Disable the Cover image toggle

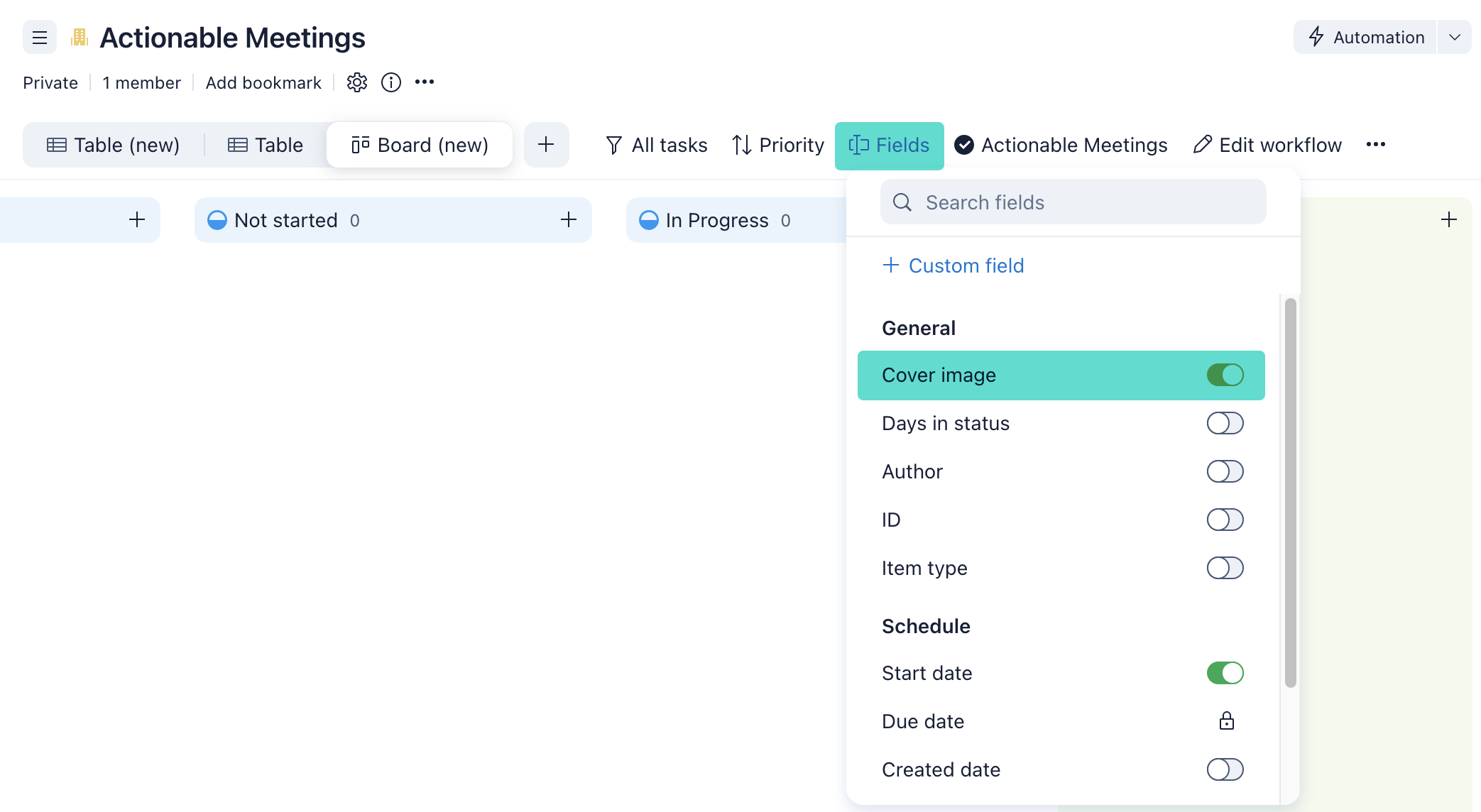tap(1225, 375)
